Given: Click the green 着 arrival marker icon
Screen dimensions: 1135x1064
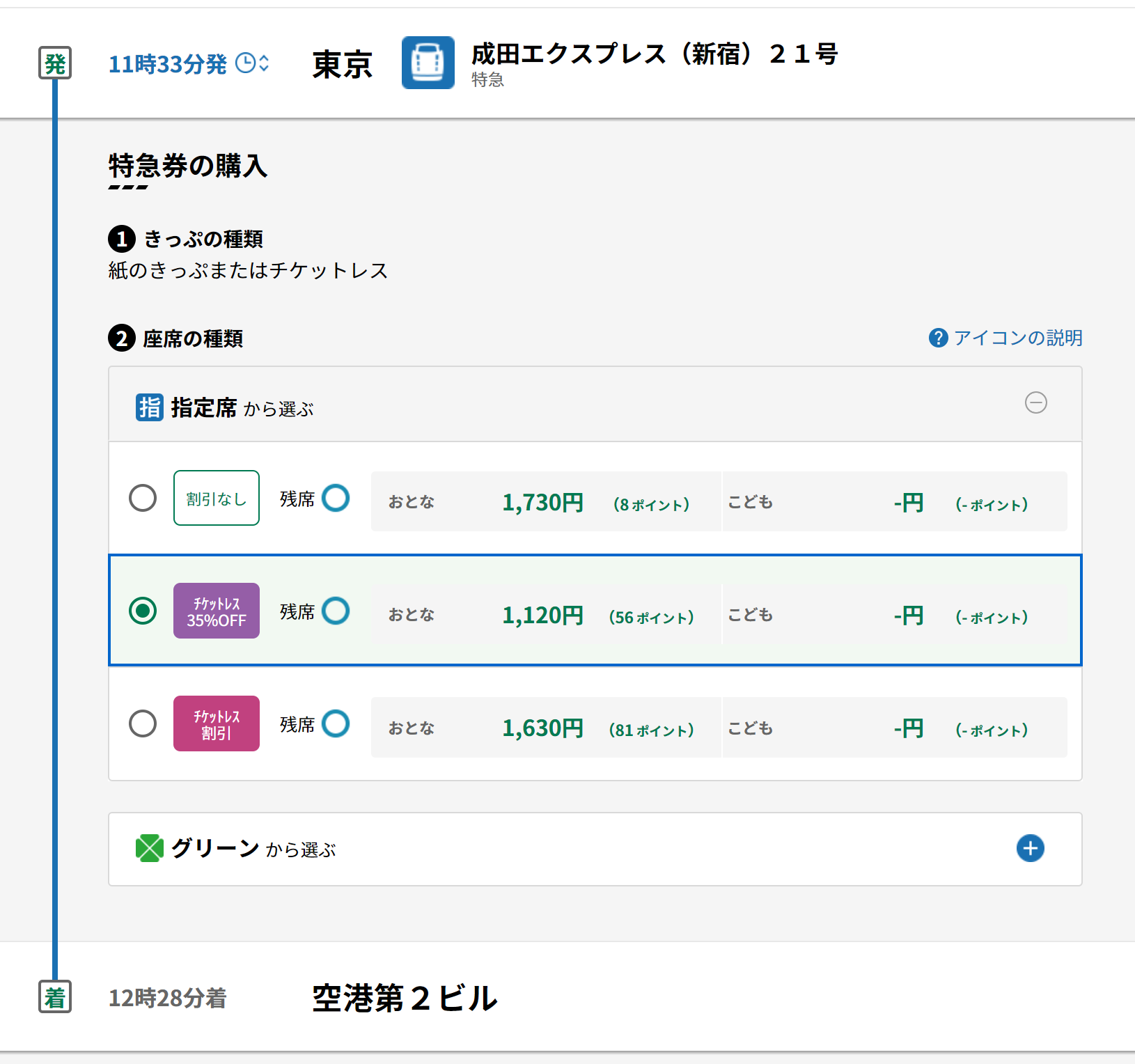Looking at the screenshot, I should (x=55, y=997).
